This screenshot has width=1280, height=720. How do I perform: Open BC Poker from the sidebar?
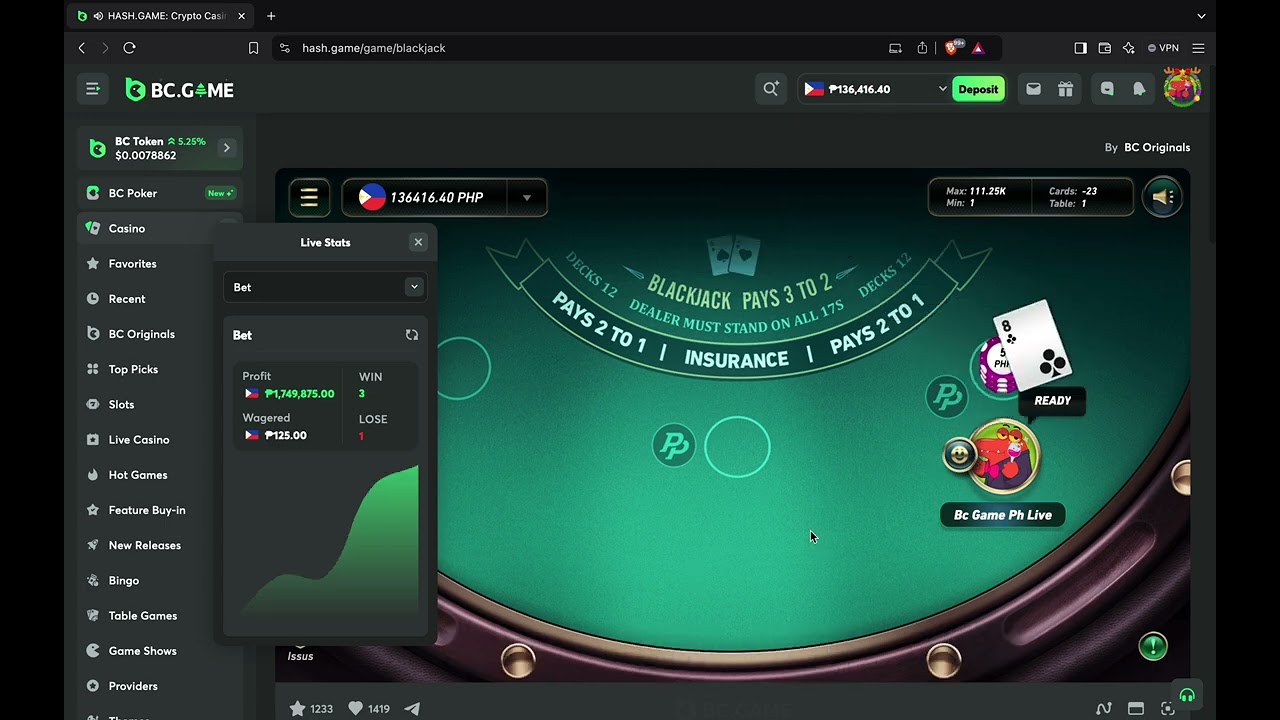pos(160,193)
